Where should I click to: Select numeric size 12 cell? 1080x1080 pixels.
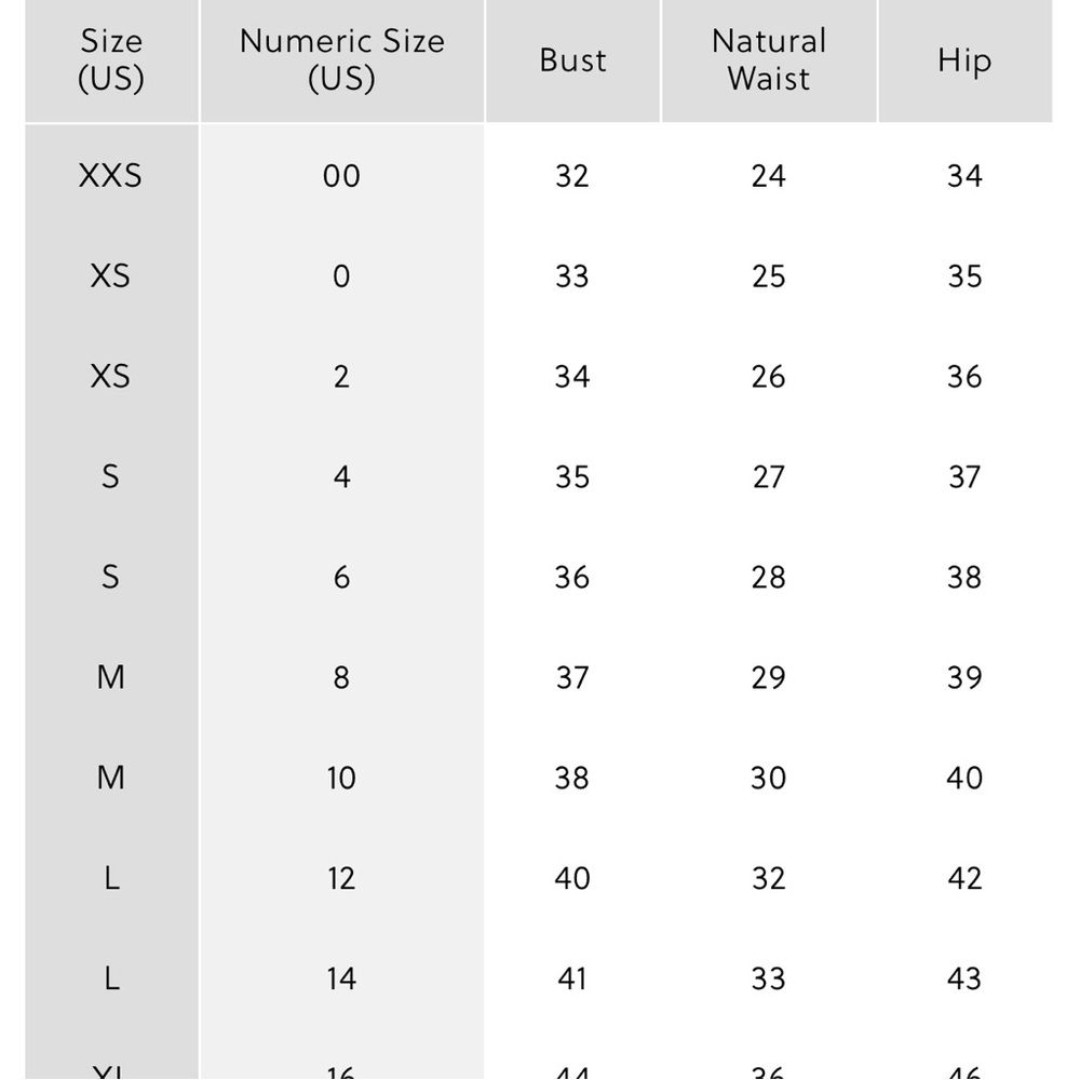342,879
